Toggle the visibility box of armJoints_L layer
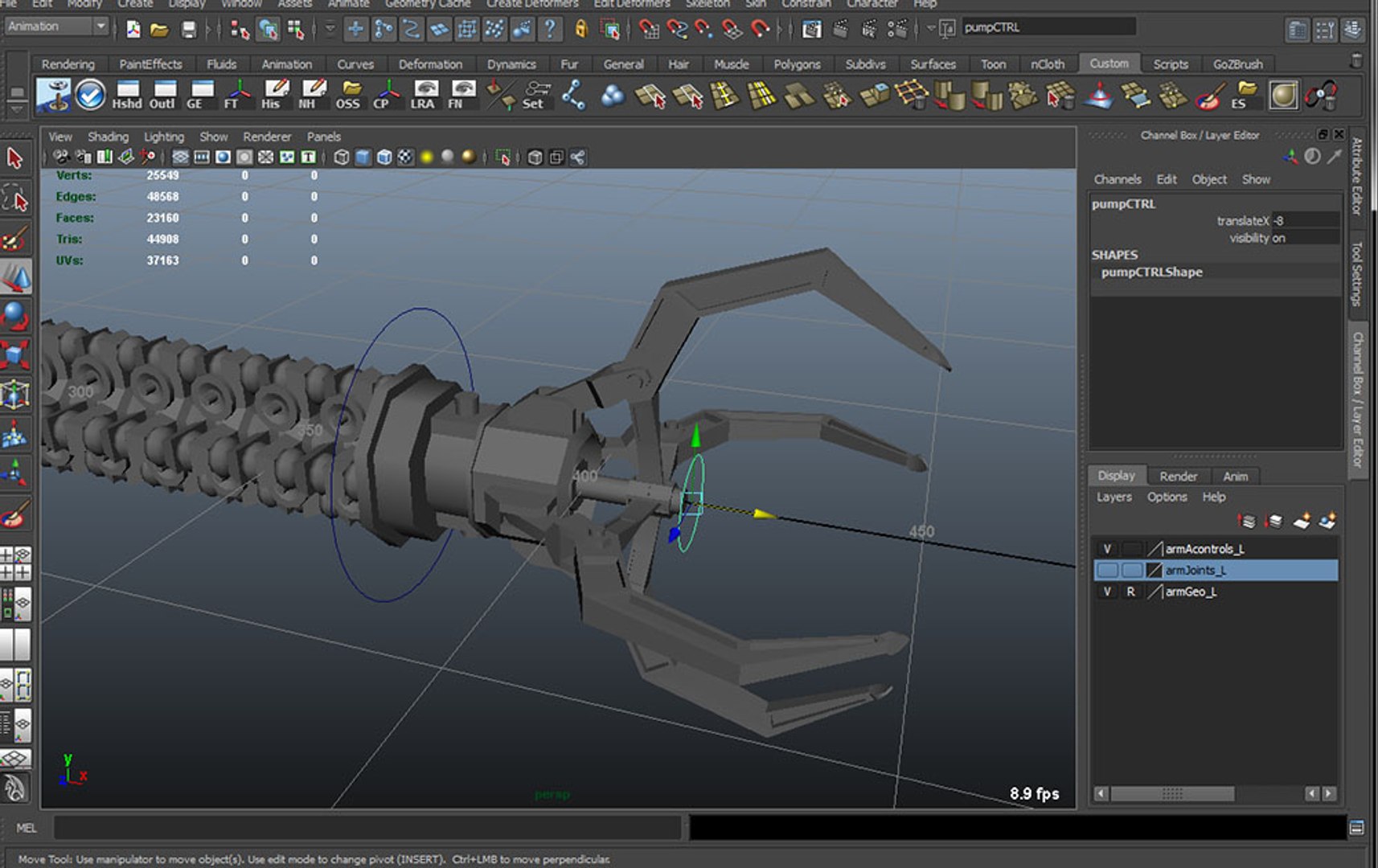The image size is (1378, 868). (x=1107, y=570)
